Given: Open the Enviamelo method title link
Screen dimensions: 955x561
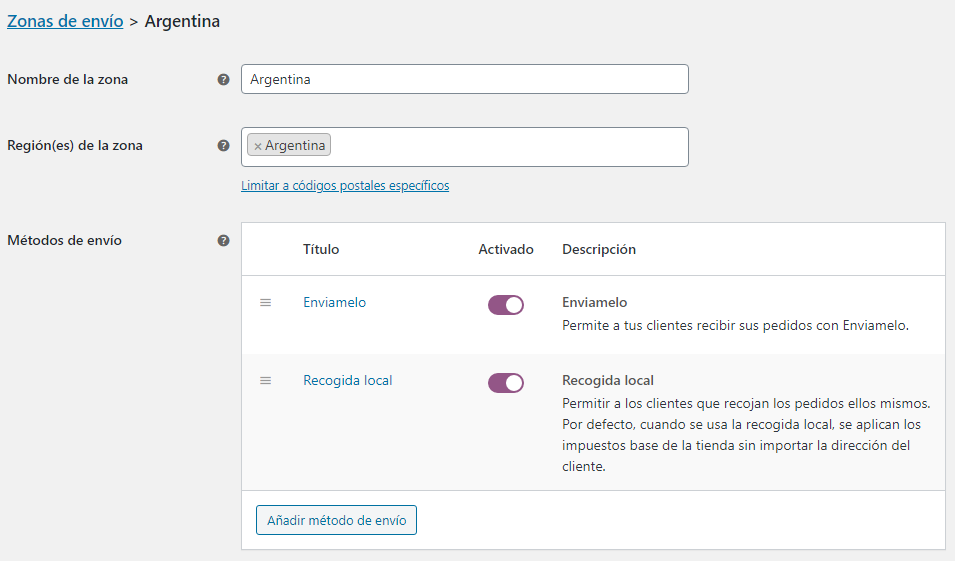Looking at the screenshot, I should point(334,303).
